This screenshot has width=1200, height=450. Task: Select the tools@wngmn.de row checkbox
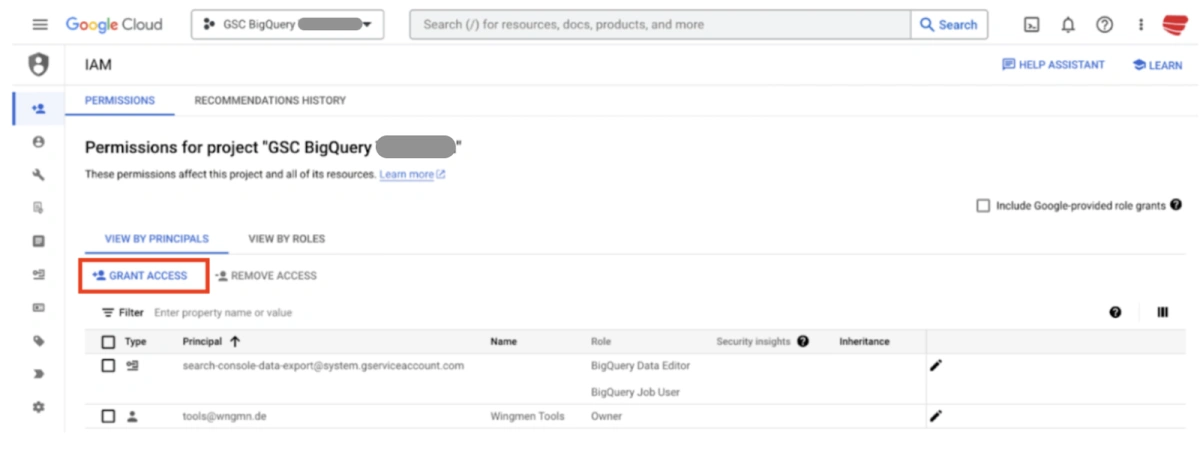pos(108,416)
